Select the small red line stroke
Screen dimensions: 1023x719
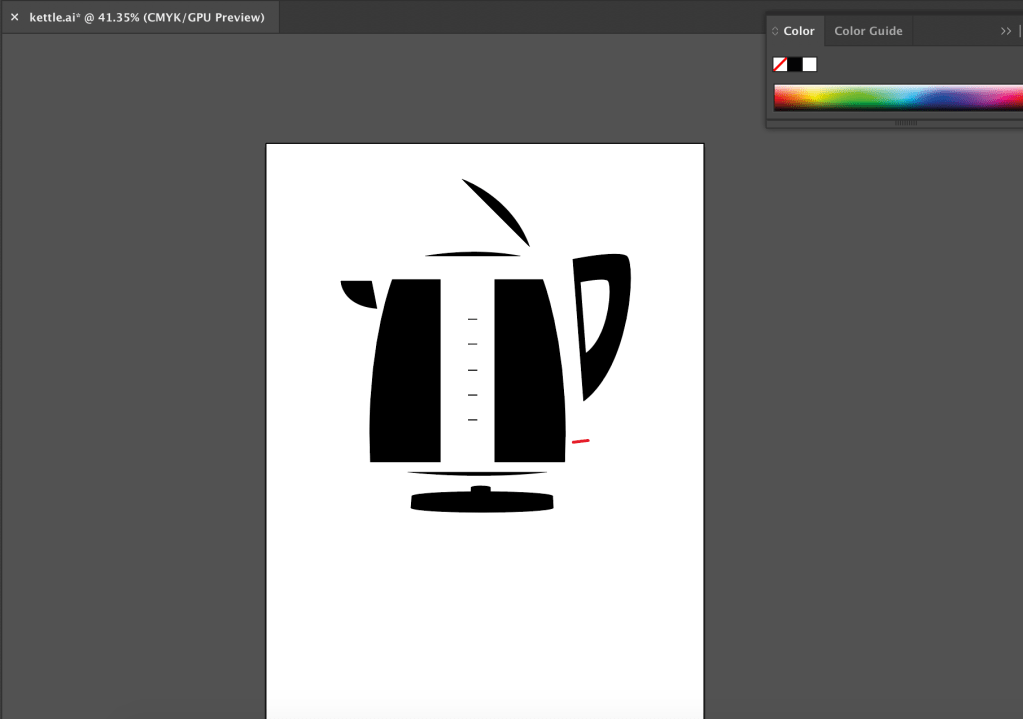pos(580,440)
